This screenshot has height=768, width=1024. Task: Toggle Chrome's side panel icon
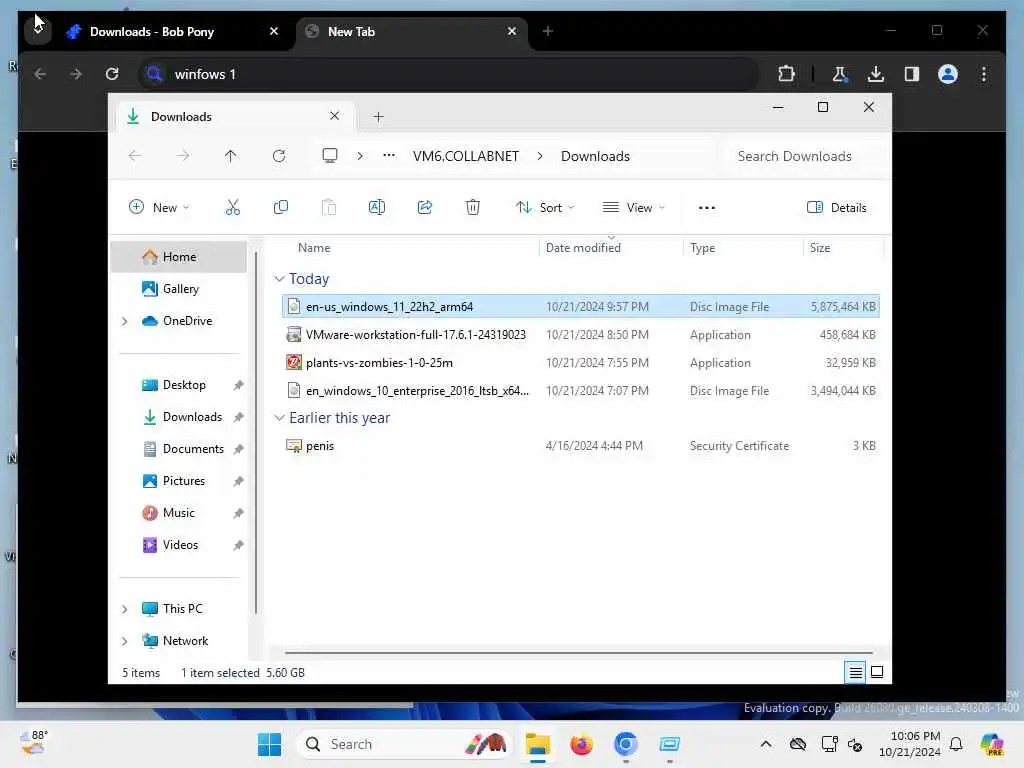point(912,74)
